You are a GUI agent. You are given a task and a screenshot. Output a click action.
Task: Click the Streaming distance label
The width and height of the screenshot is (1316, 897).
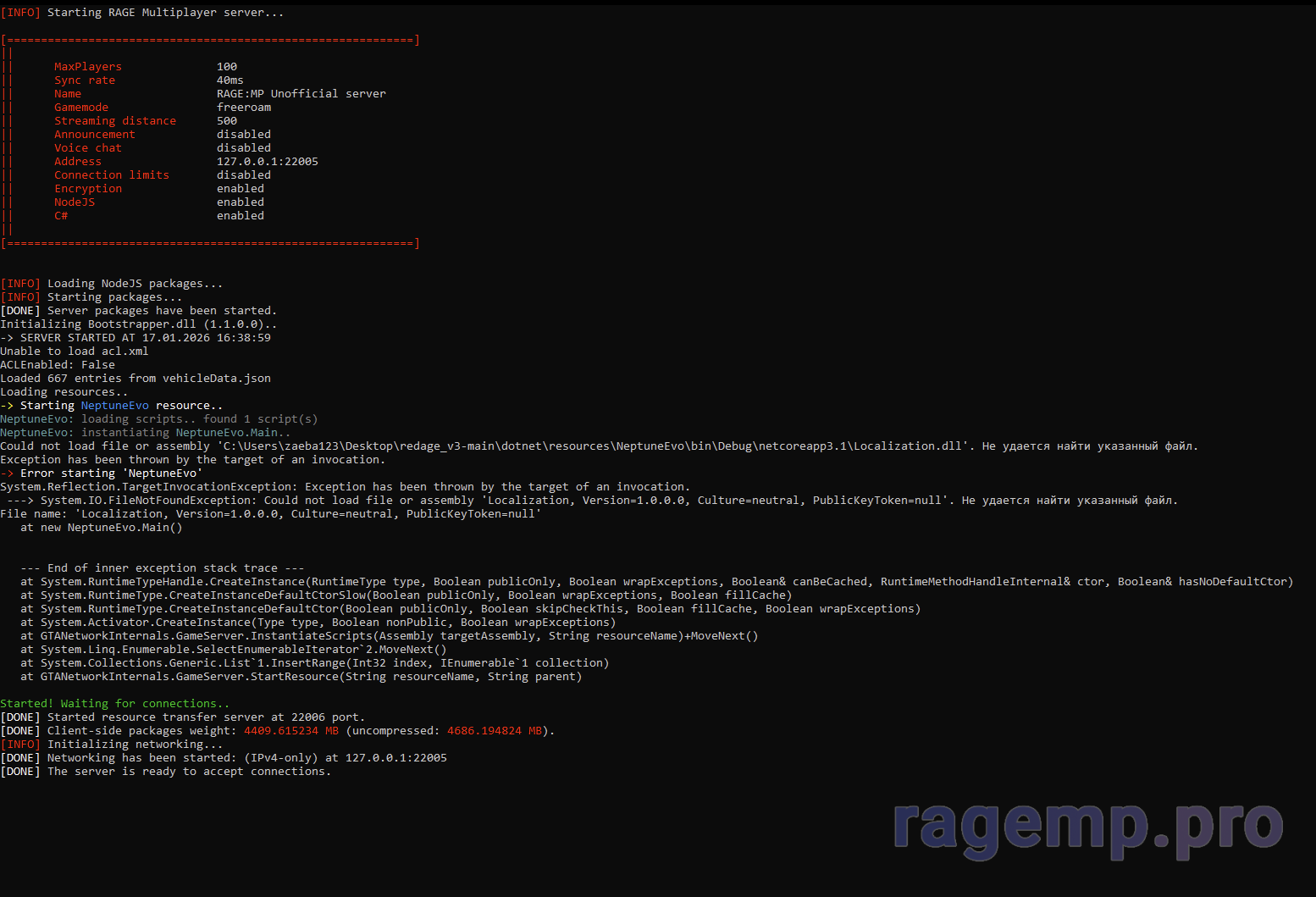(115, 121)
